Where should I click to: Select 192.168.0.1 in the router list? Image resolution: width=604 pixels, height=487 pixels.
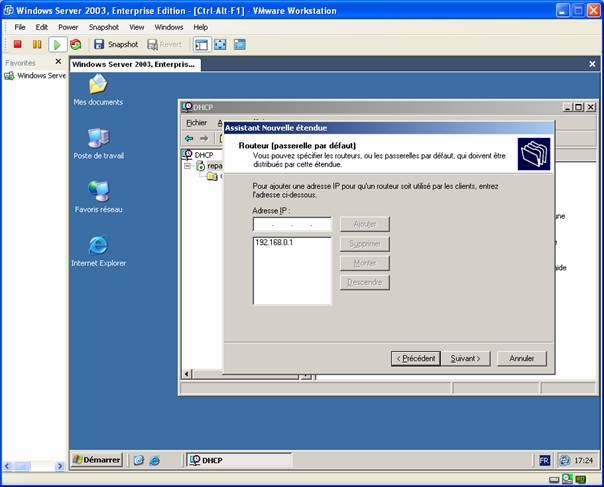[x=274, y=242]
